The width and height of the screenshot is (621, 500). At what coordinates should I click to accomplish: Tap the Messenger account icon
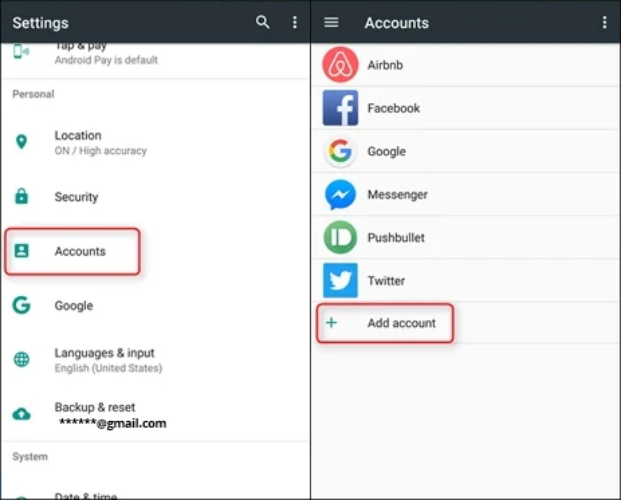pyautogui.click(x=340, y=194)
